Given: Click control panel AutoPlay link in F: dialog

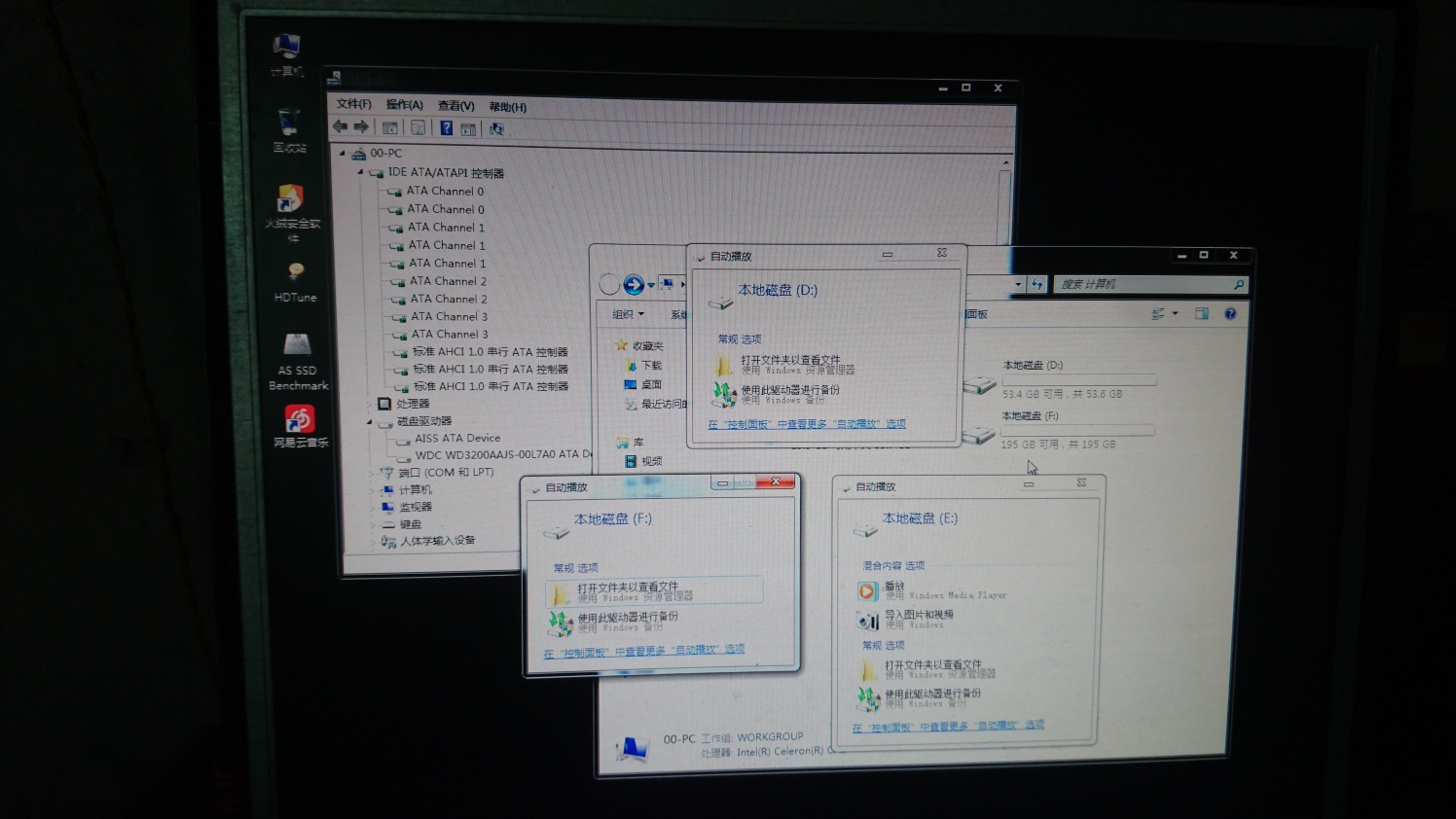Looking at the screenshot, I should click(x=644, y=651).
